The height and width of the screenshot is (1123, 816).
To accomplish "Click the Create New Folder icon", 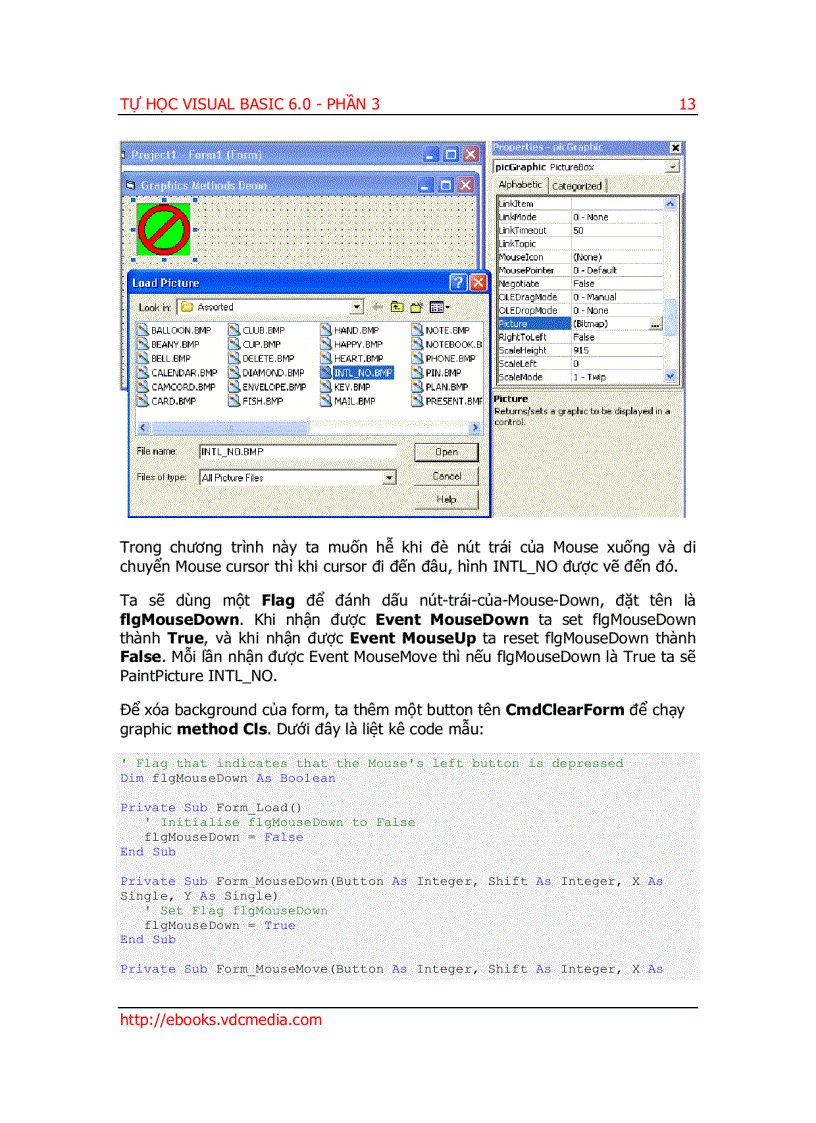I will tap(414, 307).
